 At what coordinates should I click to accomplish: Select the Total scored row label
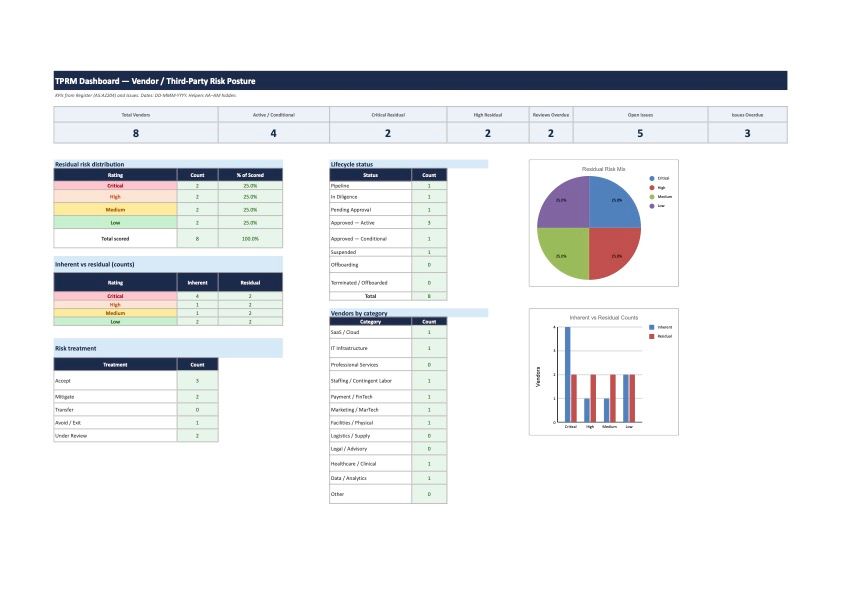pyautogui.click(x=115, y=238)
